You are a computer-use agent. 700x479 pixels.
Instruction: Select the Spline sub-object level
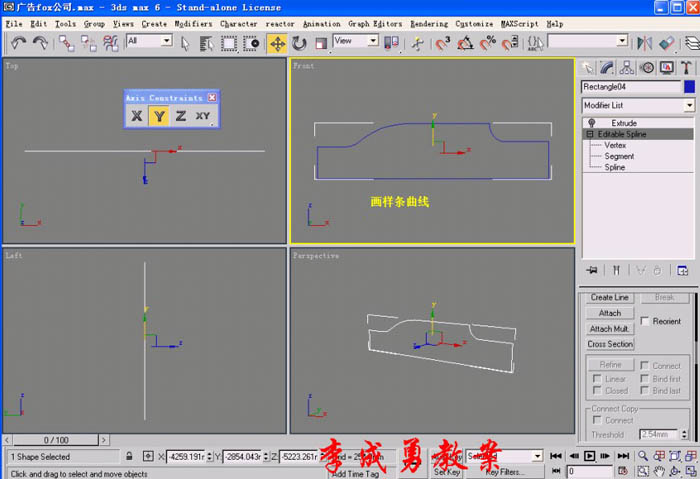tap(614, 167)
